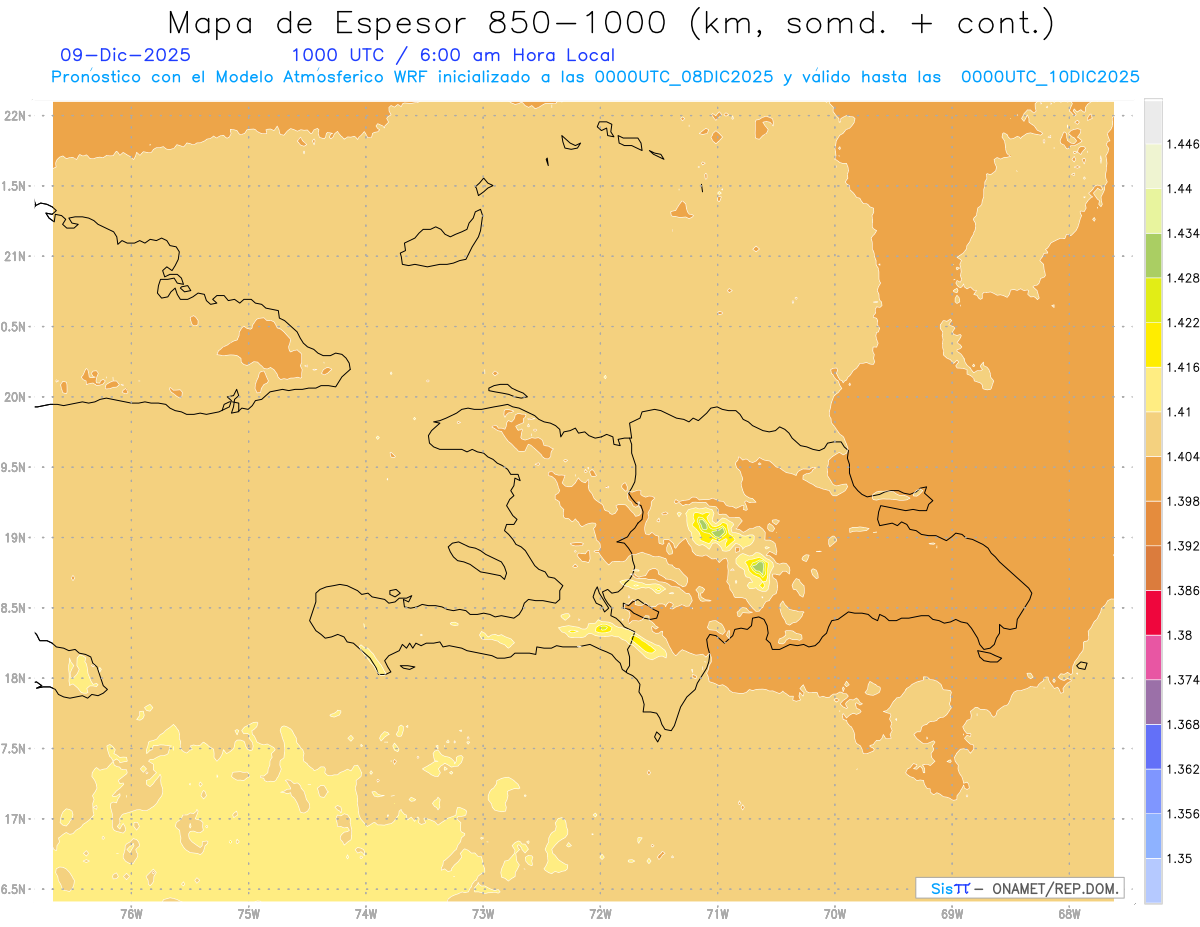Click the "69W" longitude label

click(x=951, y=913)
